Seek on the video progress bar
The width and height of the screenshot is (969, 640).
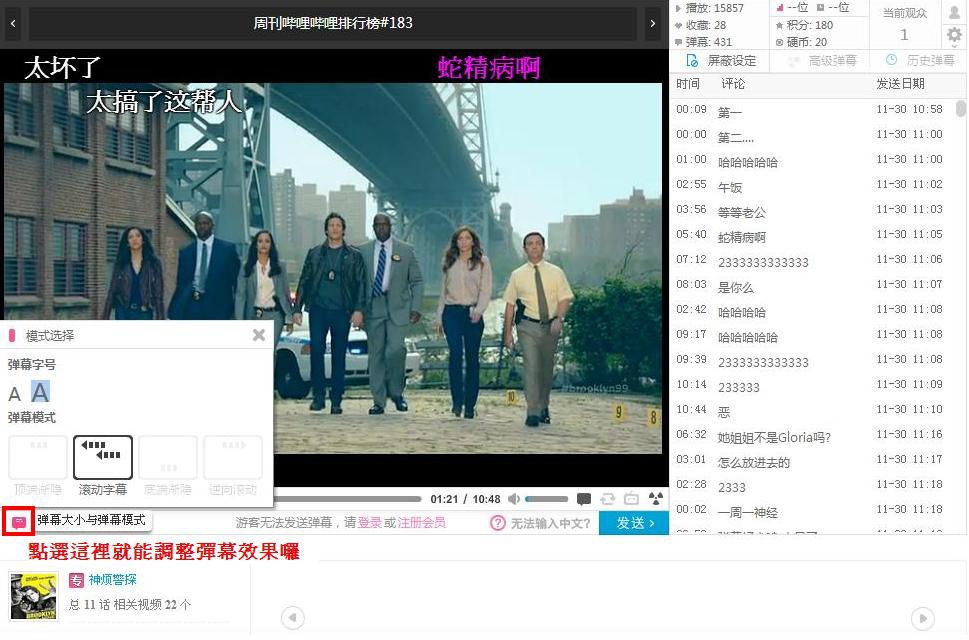(348, 499)
